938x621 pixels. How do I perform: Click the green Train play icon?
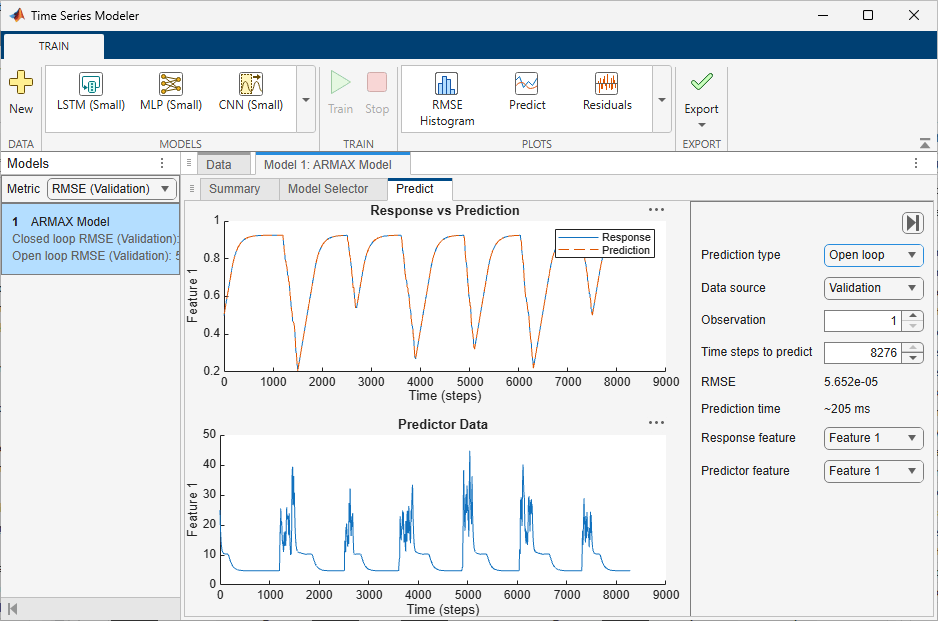[340, 82]
